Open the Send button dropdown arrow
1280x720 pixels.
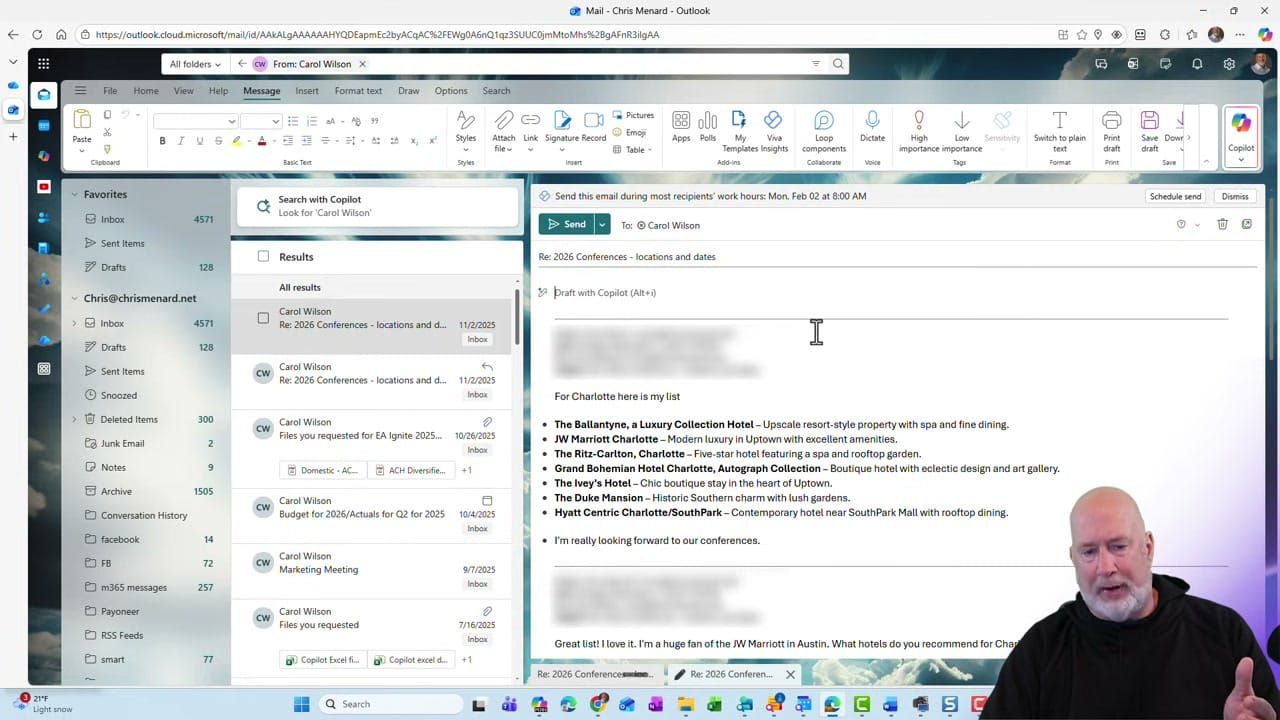click(601, 224)
